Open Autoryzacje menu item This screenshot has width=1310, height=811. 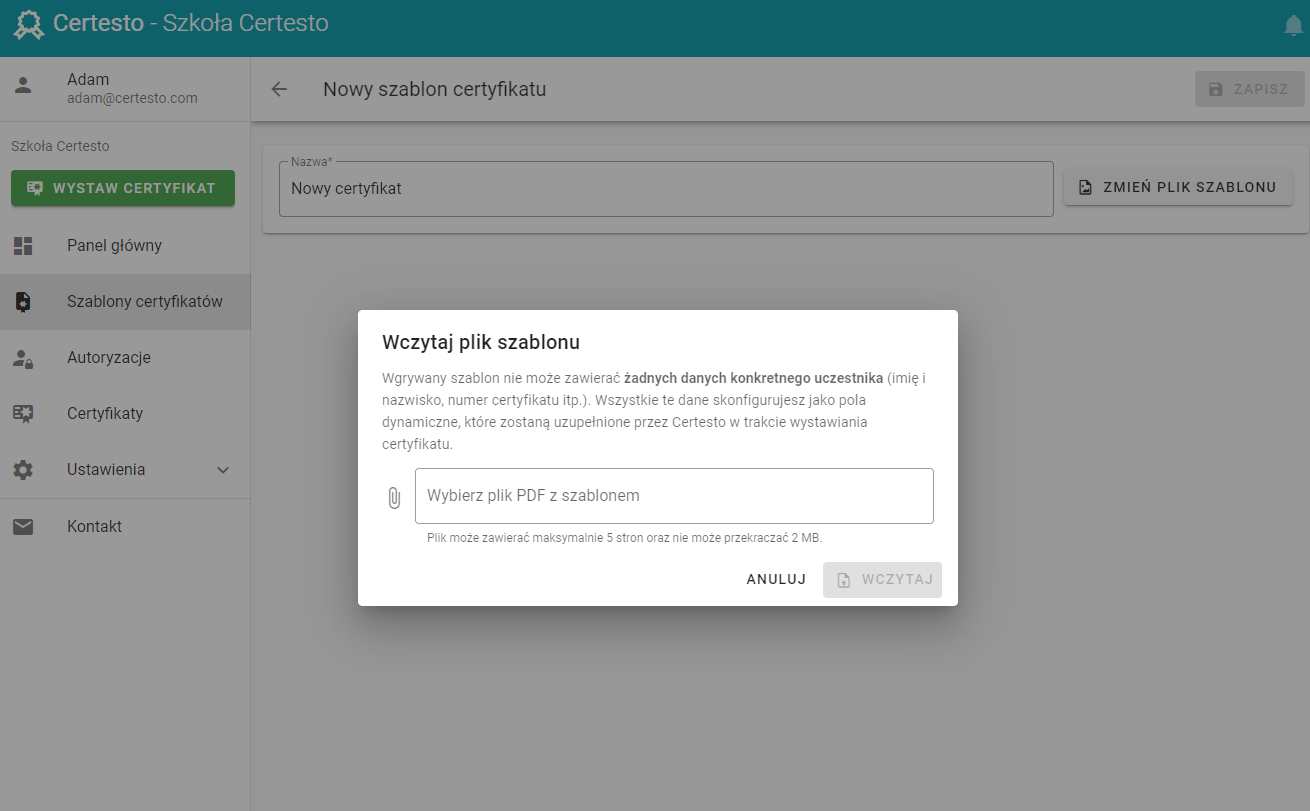[x=125, y=358]
